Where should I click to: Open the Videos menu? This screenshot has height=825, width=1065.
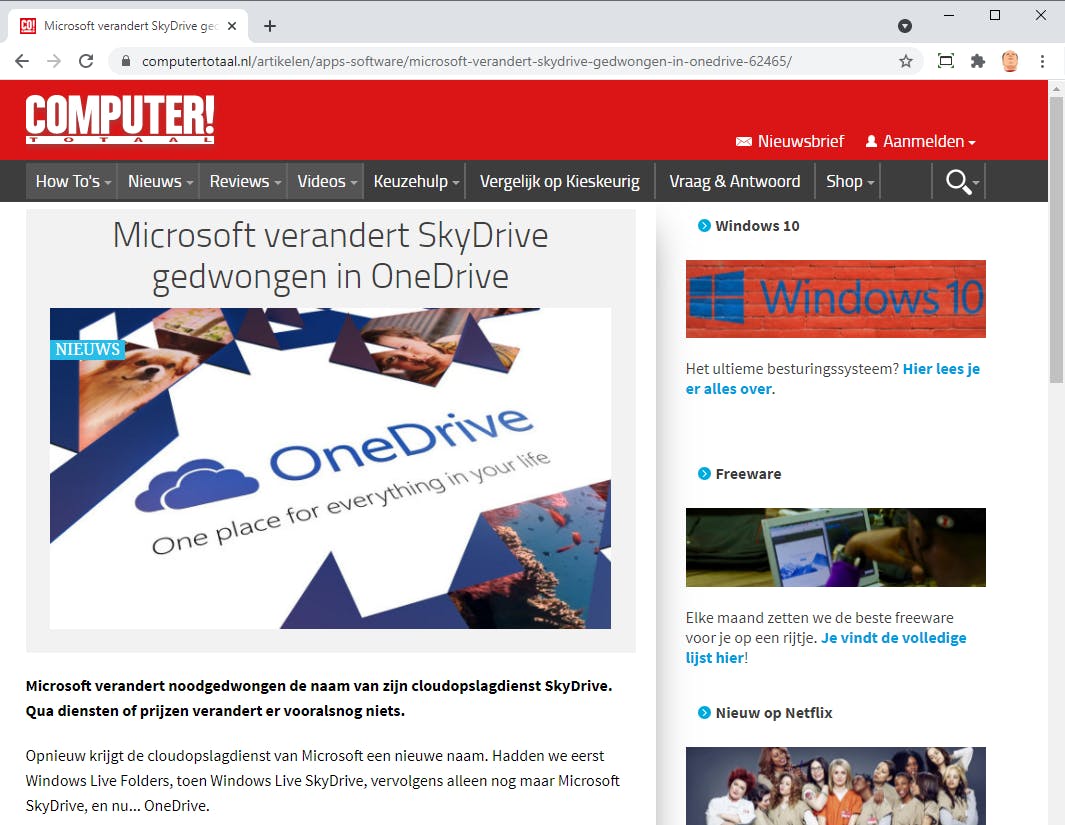326,181
